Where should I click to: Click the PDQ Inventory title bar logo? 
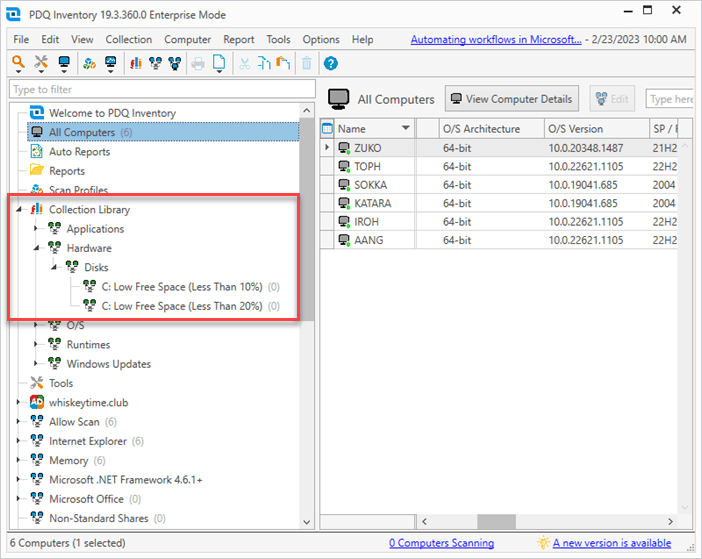[13, 14]
